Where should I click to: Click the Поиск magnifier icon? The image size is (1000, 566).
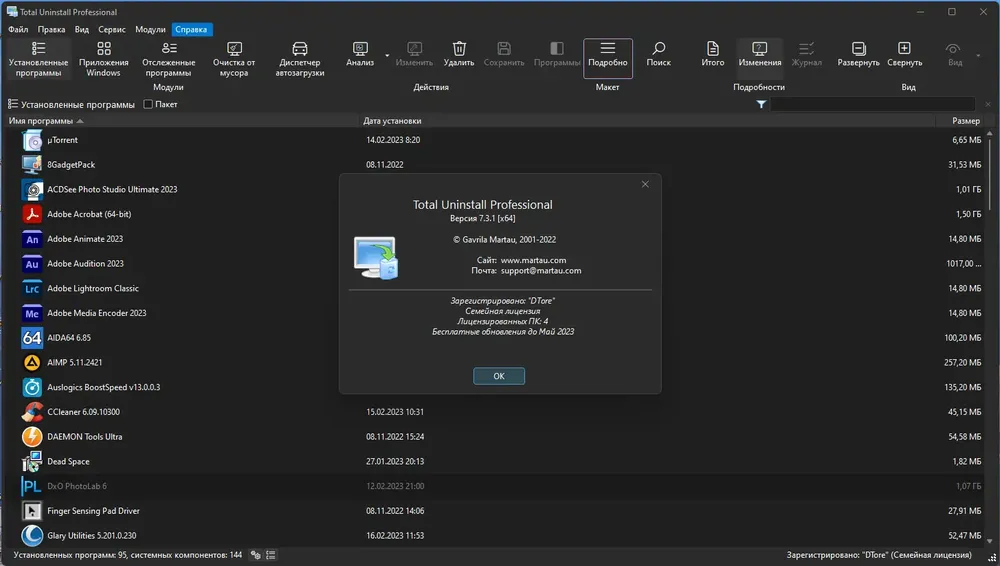(x=659, y=48)
